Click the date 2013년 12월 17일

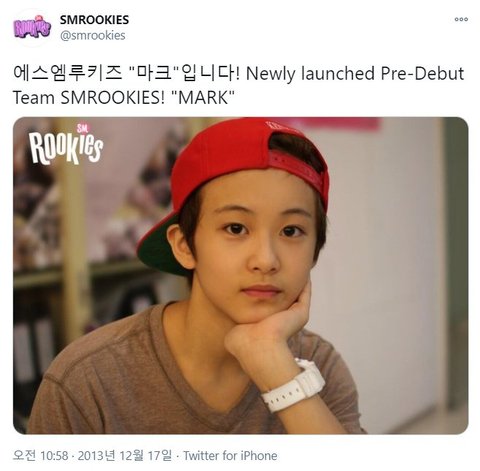point(125,455)
